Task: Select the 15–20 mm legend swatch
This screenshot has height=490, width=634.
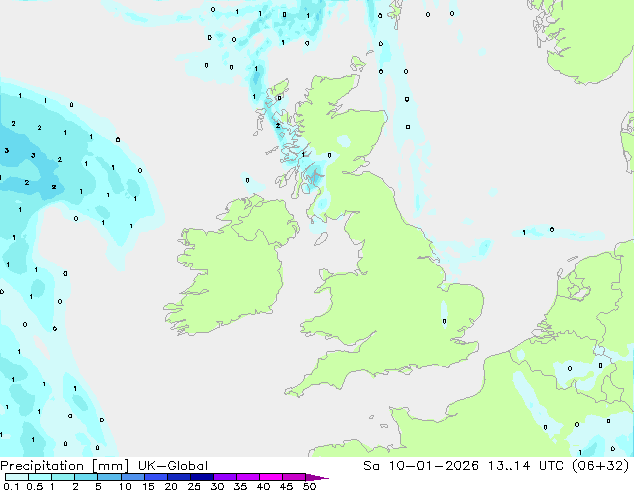Action: [155, 477]
